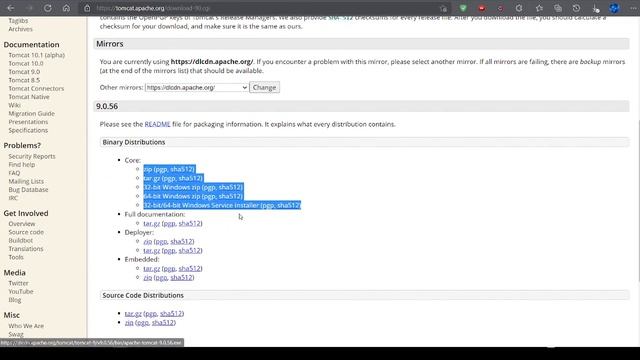Open Tomcat 8.5 documentation link
This screenshot has width=640, height=360.
(24, 80)
